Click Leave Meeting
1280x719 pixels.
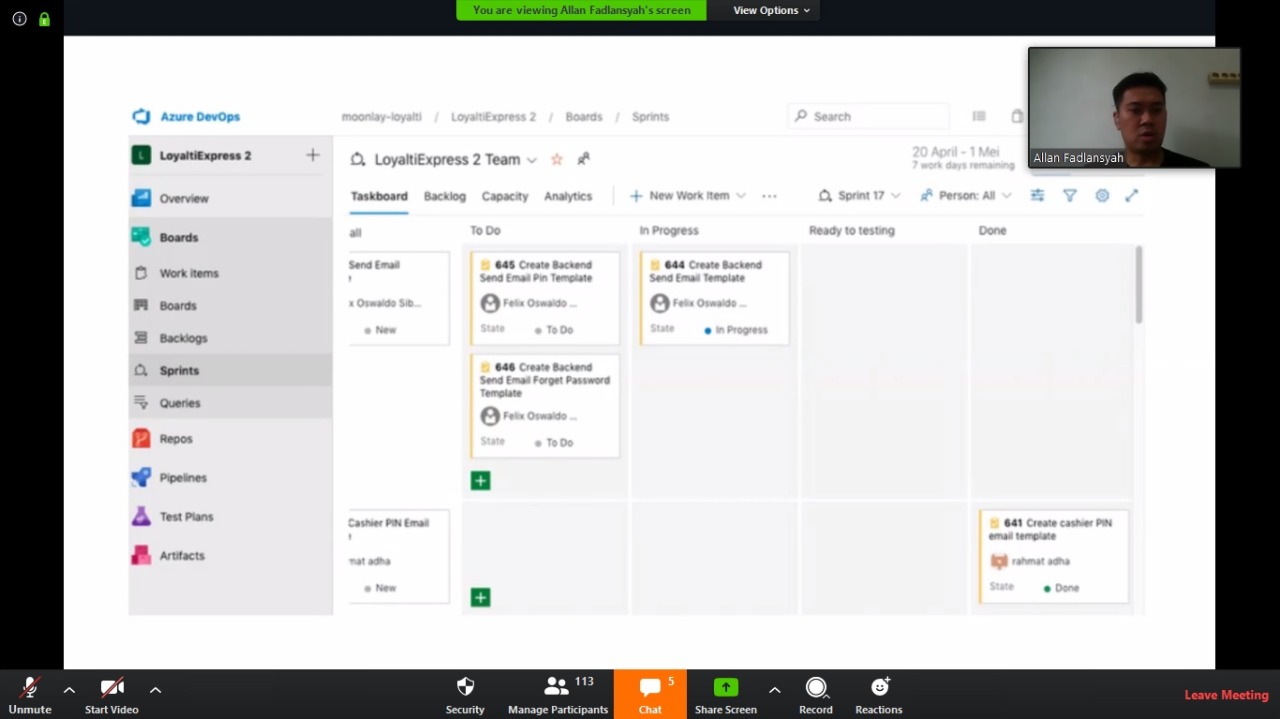point(1226,695)
